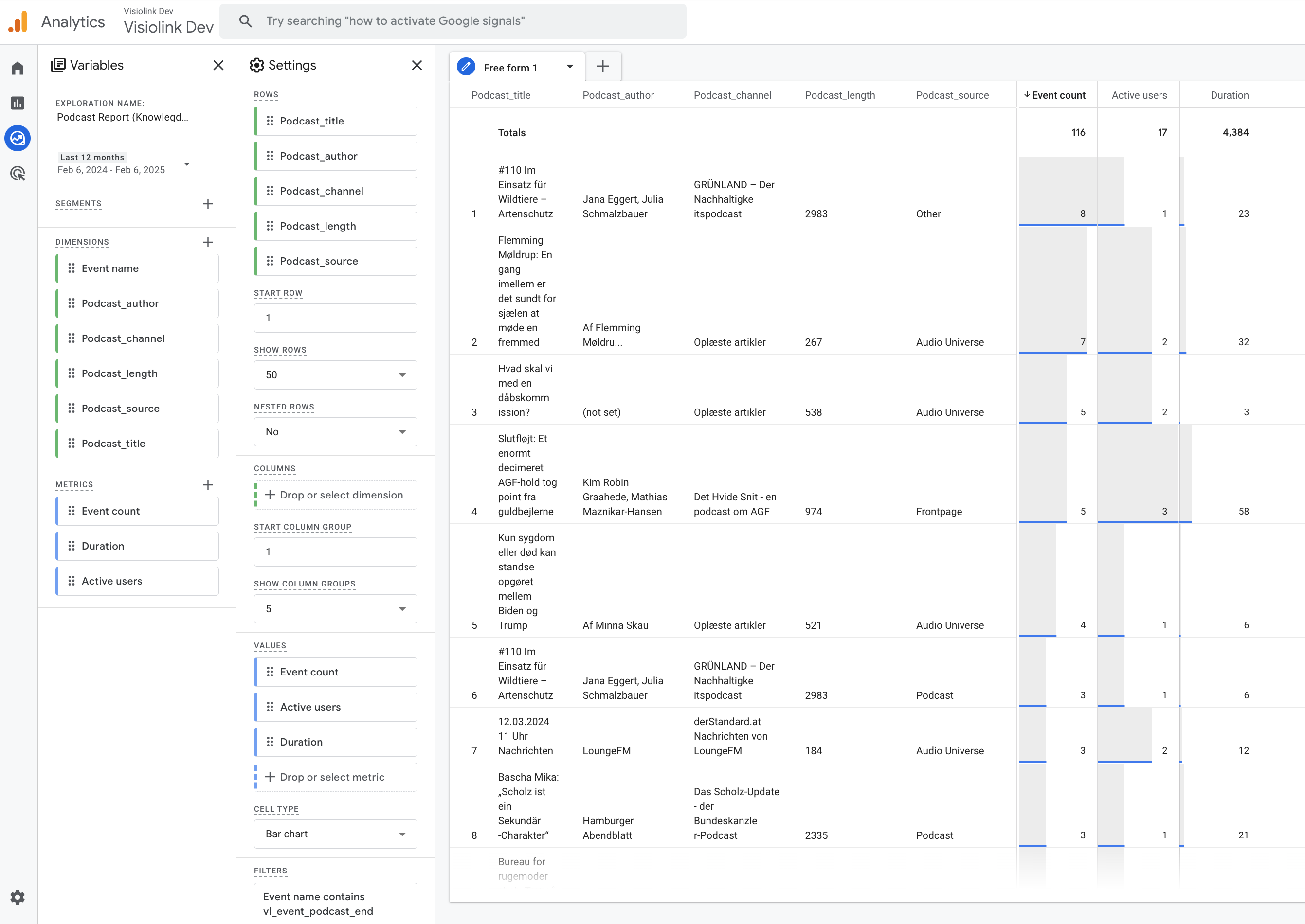Open the Free form 1 tab menu arrow
1305x924 pixels.
point(570,67)
